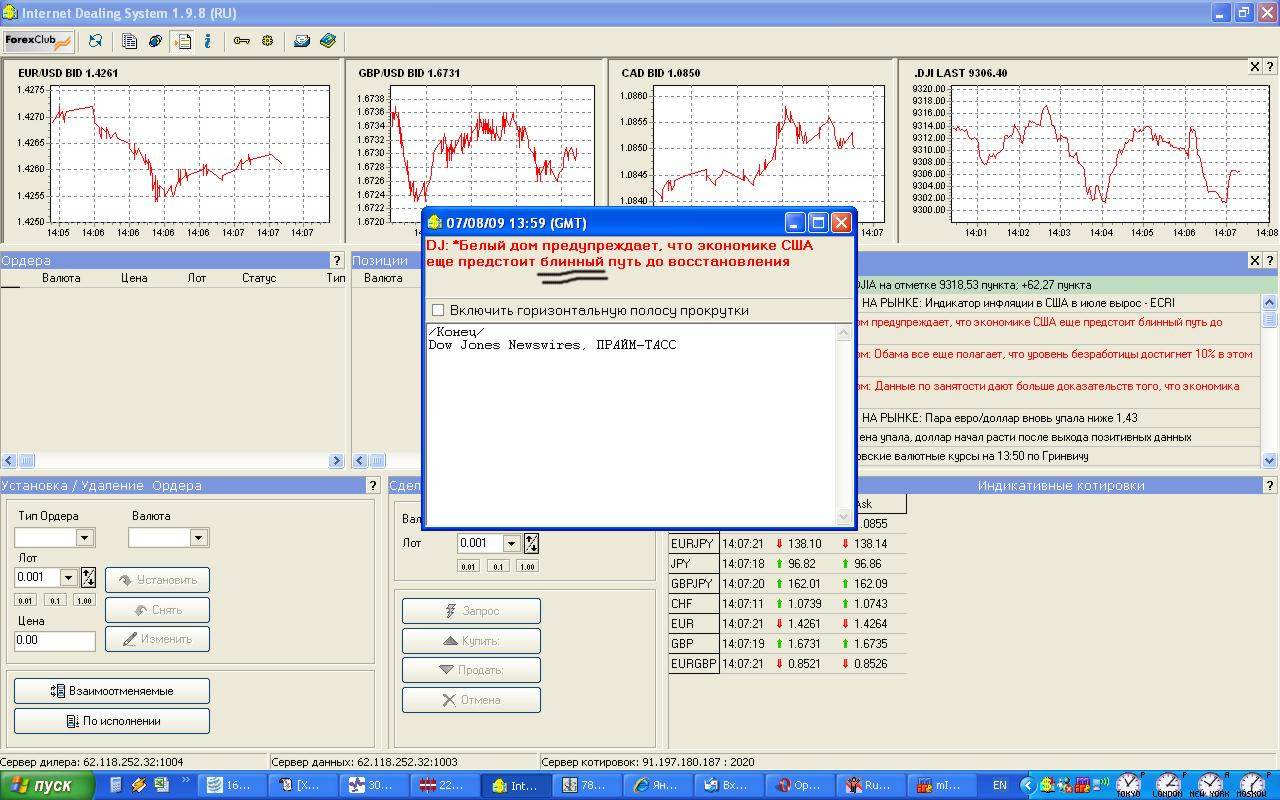Viewport: 1280px width, 800px height.
Task: Open the Тип Ордера dropdown
Action: pos(85,538)
